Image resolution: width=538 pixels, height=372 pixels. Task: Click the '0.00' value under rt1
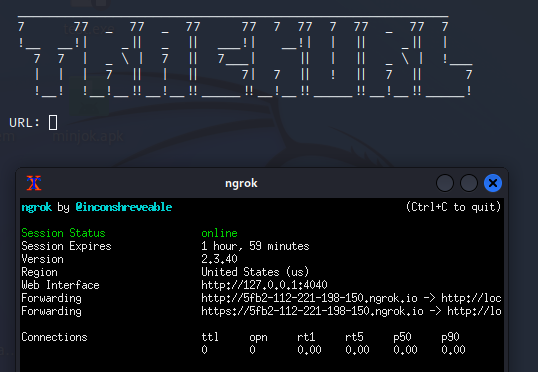pyautogui.click(x=309, y=350)
